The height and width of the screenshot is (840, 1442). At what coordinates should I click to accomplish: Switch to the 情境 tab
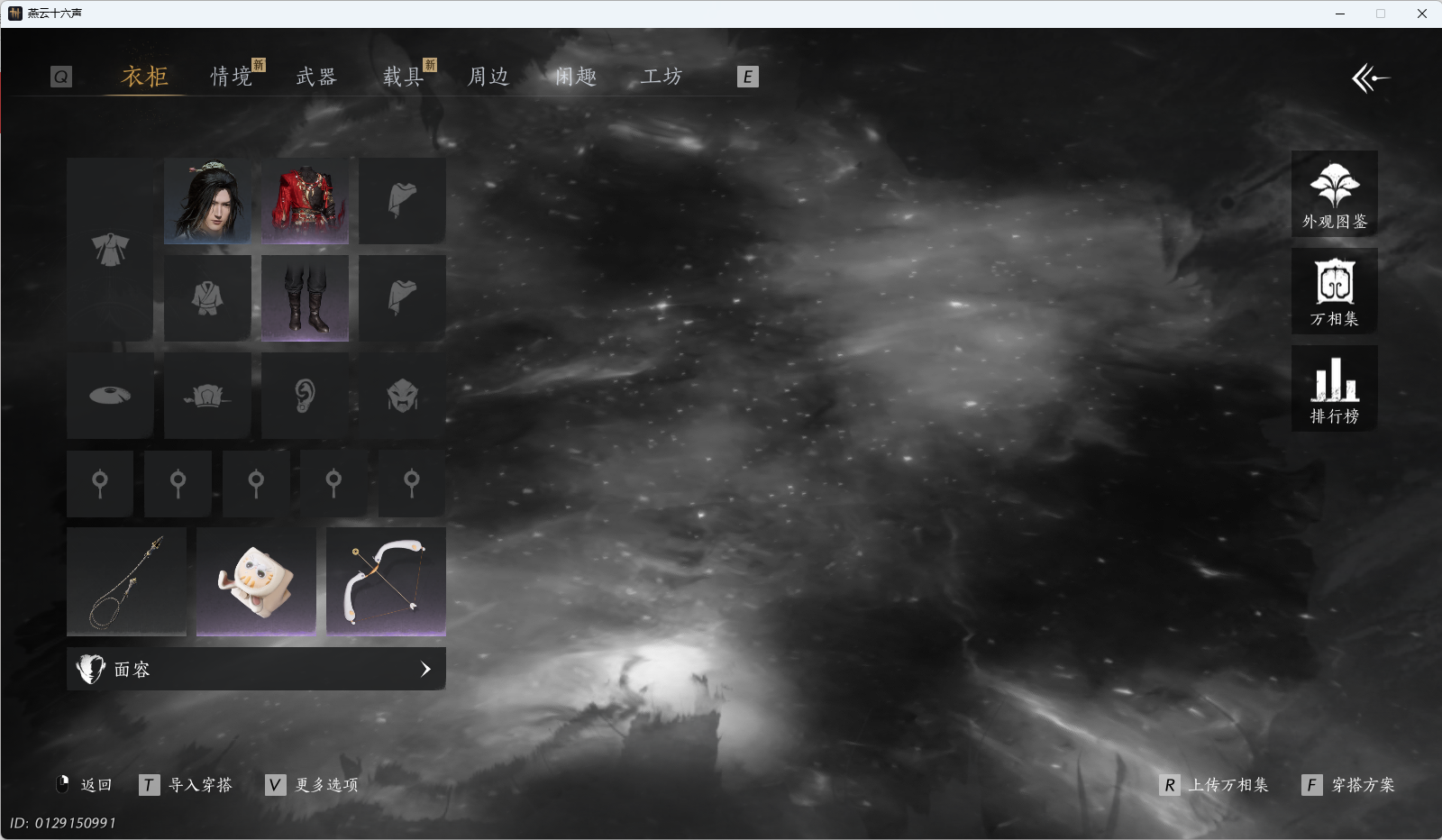coord(232,77)
